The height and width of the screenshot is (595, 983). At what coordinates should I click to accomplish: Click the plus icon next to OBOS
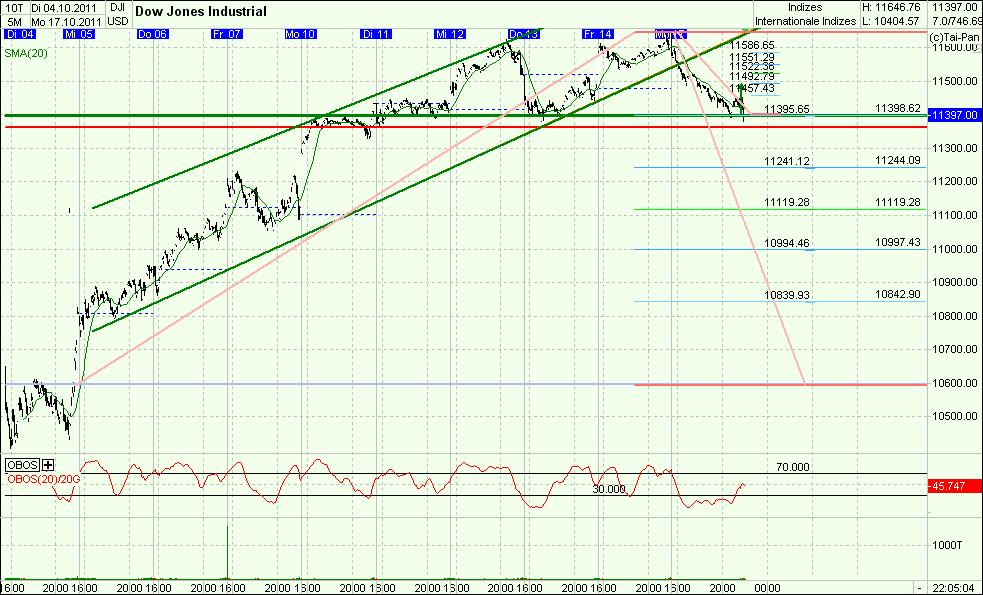[x=49, y=465]
